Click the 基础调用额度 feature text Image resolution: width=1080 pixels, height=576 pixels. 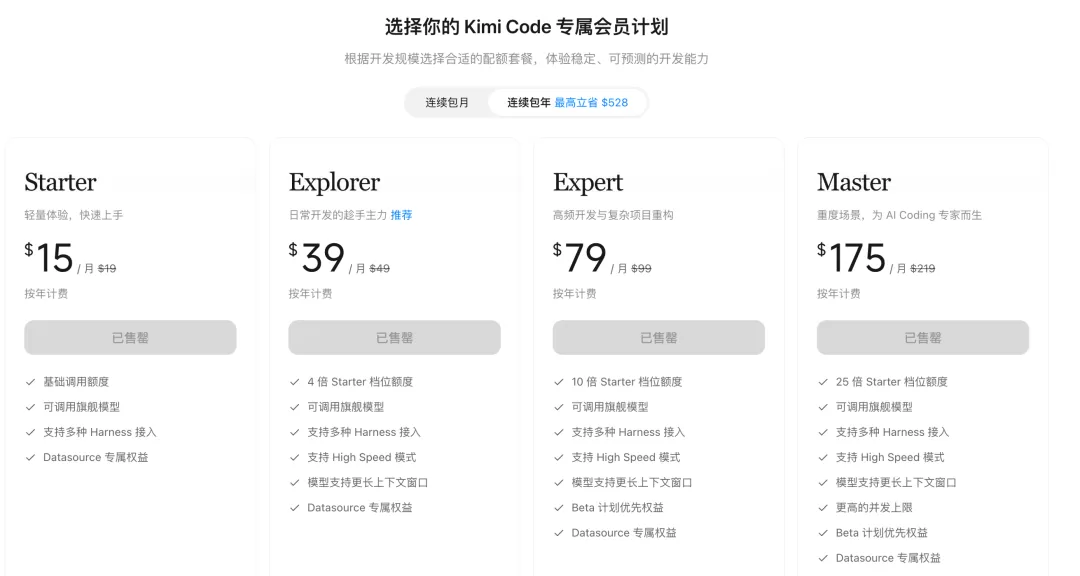coord(76,382)
